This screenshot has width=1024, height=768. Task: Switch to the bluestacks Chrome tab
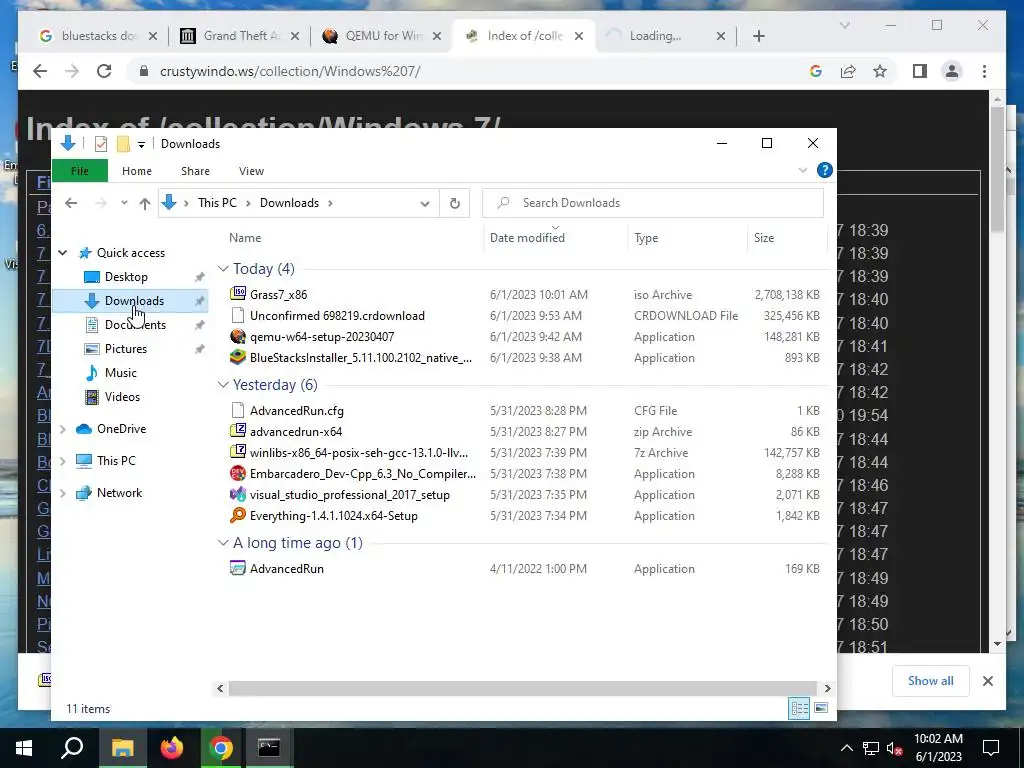[x=96, y=36]
